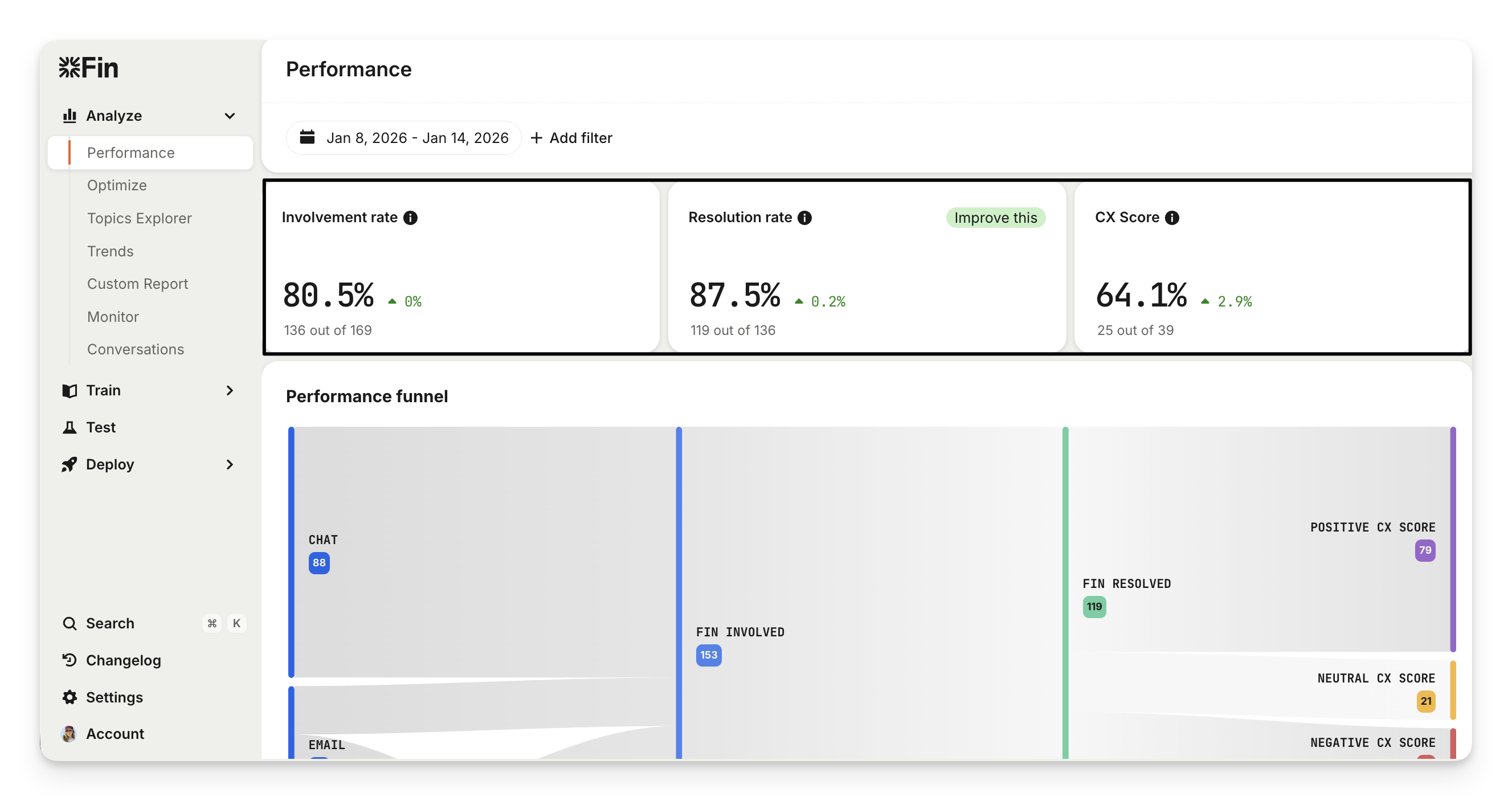Expand the Train section arrow
This screenshot has height=801, width=1512.
click(230, 390)
